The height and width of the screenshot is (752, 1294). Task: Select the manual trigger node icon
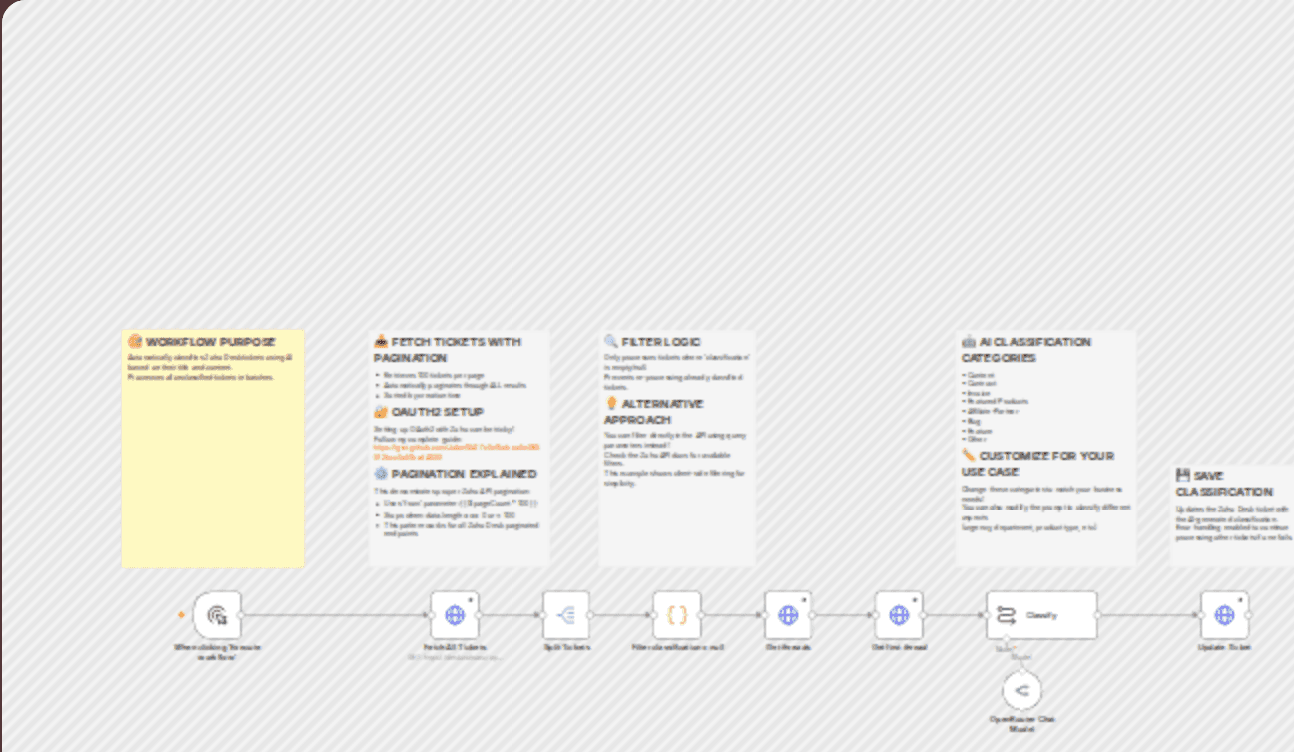(217, 615)
